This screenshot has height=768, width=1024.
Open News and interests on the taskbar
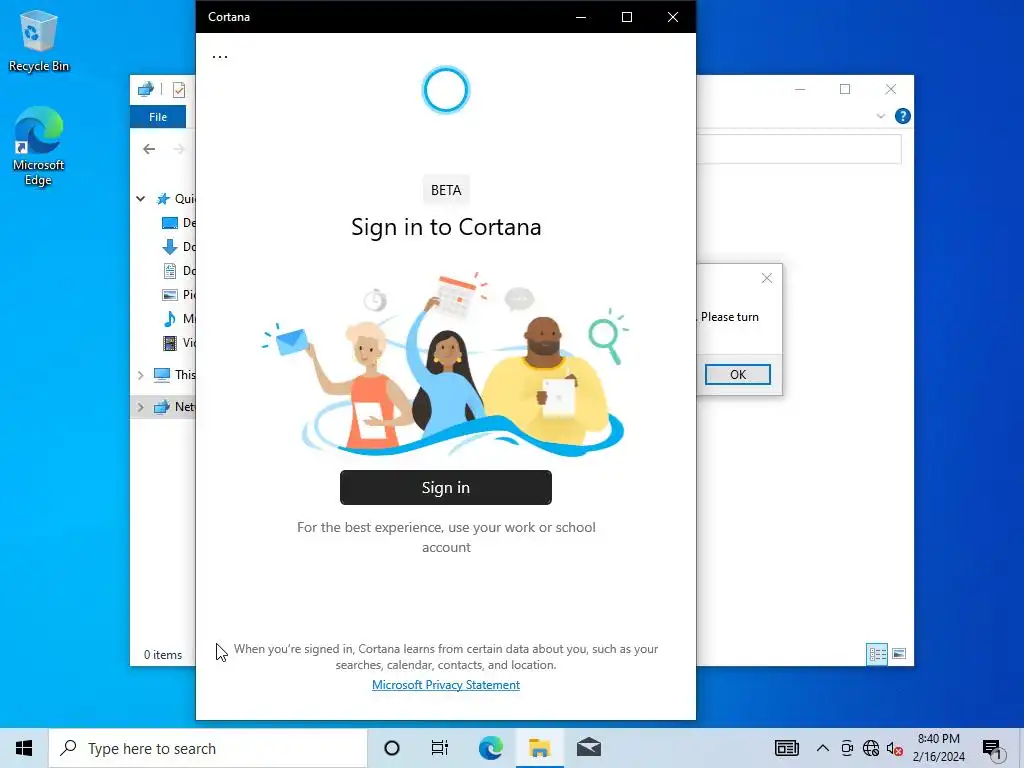[786, 748]
